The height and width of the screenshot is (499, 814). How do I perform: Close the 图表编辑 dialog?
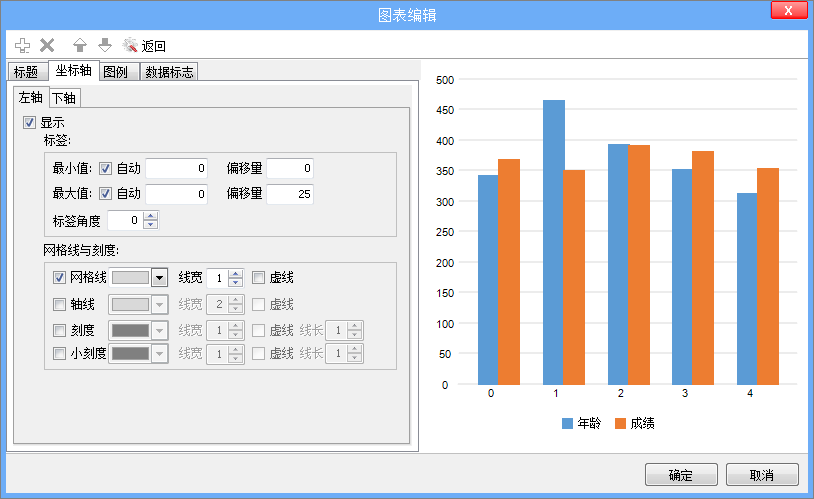(789, 10)
